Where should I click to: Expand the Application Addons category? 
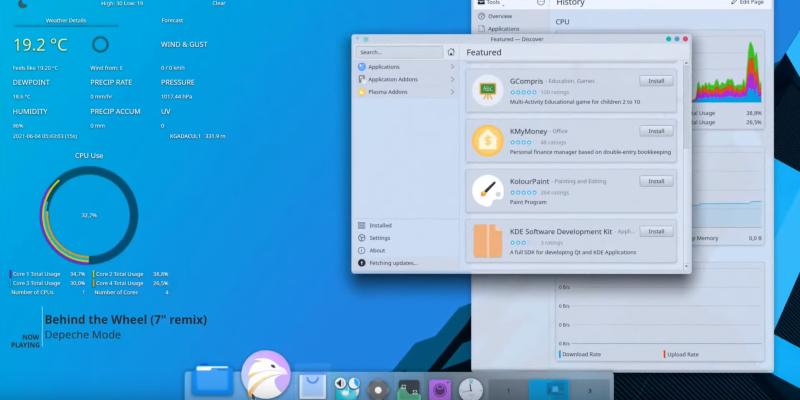tap(404, 79)
